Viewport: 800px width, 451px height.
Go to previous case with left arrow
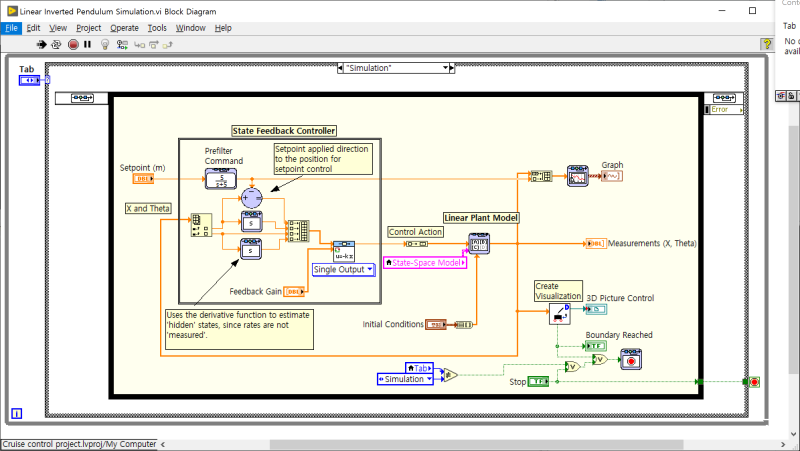tap(340, 68)
